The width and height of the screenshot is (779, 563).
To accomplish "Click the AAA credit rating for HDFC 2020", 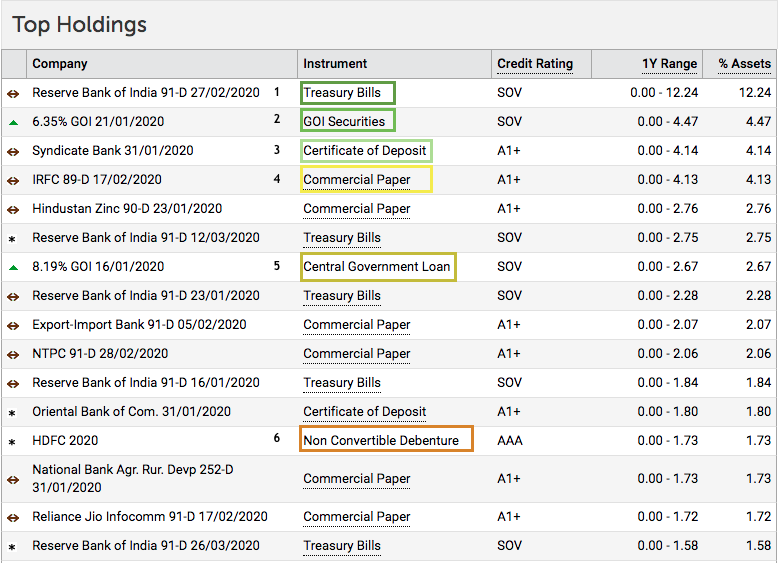I will pos(510,441).
